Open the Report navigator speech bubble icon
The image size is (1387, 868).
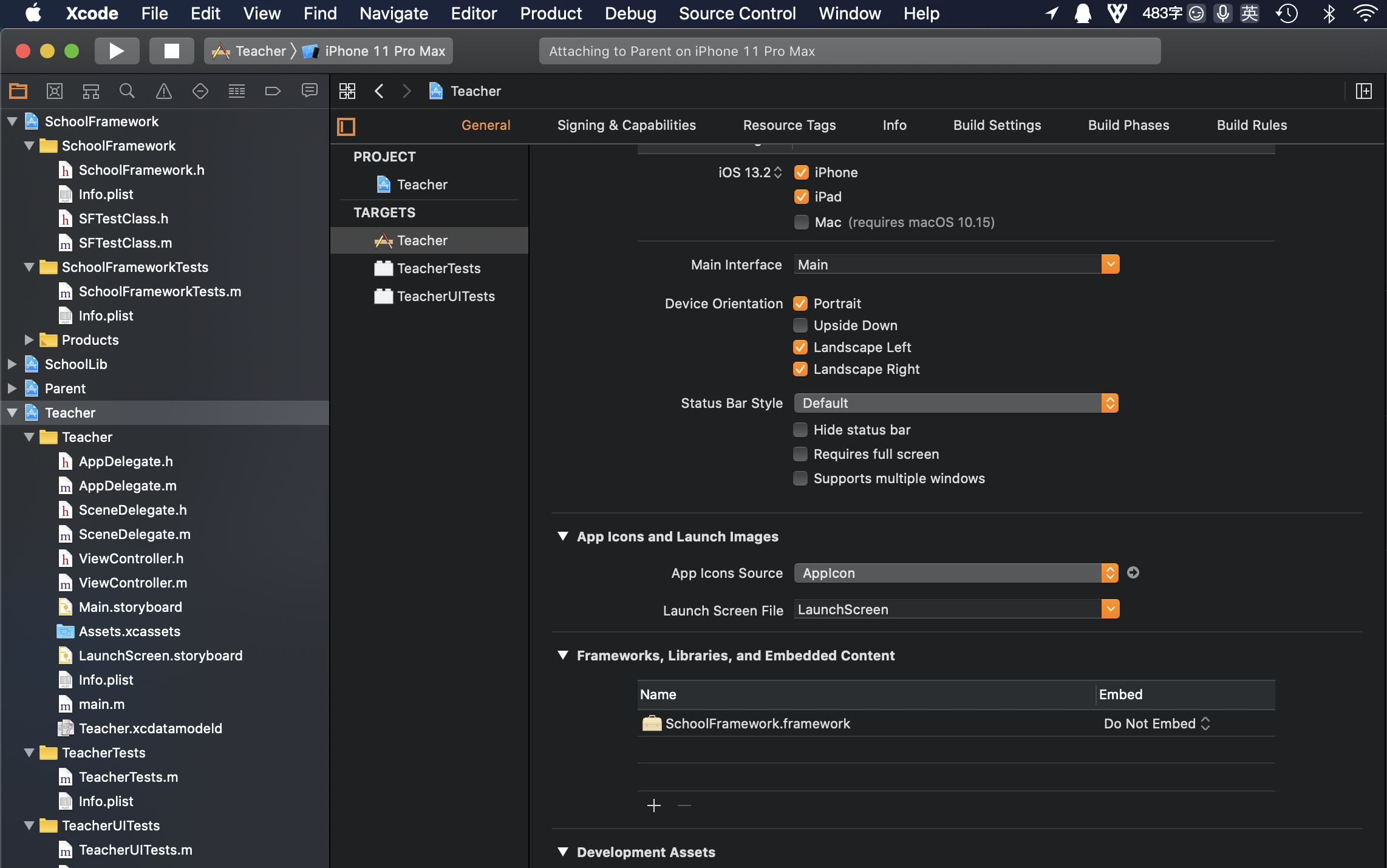(x=310, y=91)
